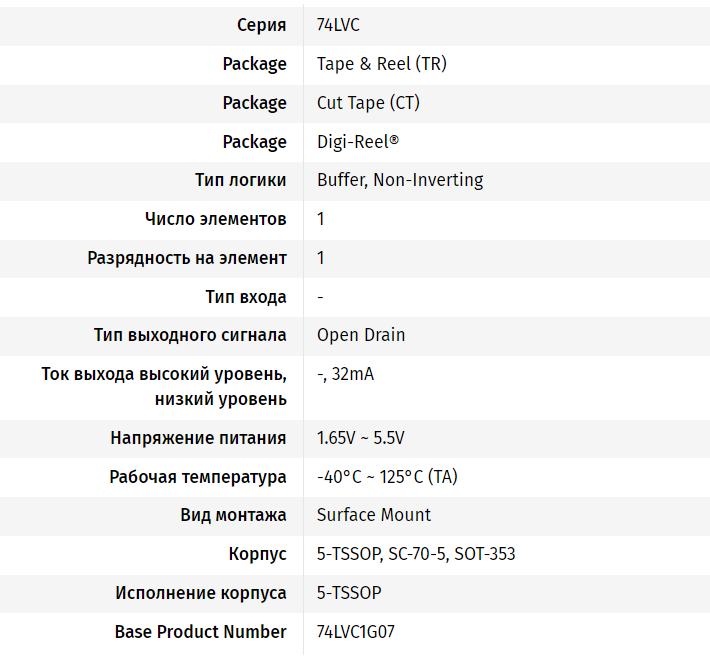Screen dimensions: 710x656
Task: Select the Напряжение питания label
Action: [198, 438]
